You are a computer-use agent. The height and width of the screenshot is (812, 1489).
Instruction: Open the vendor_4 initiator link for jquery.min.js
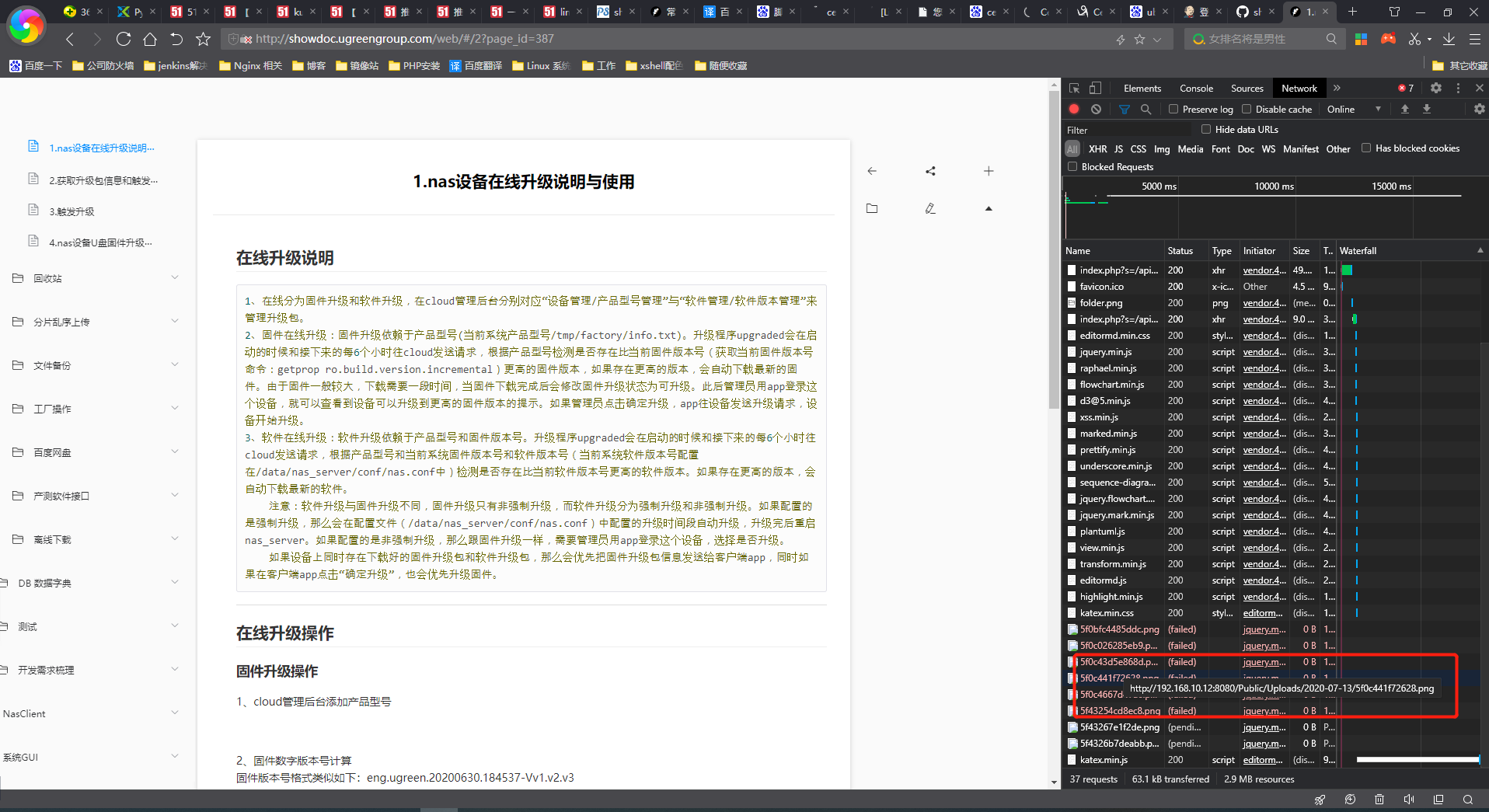1264,351
